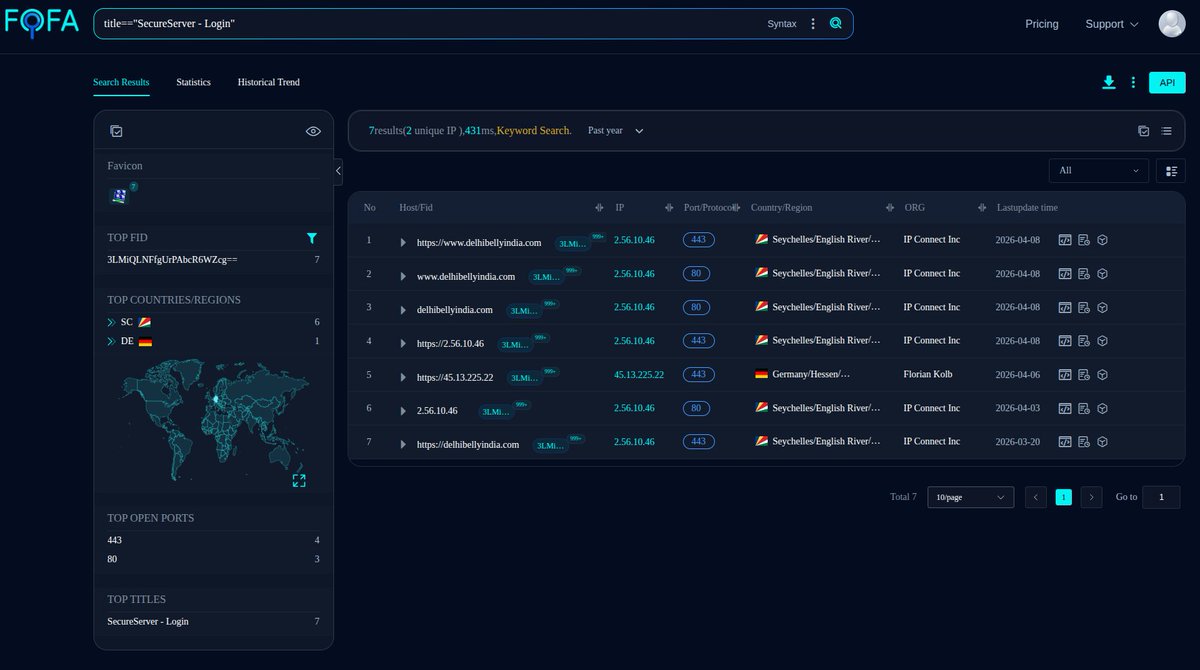1200x670 pixels.
Task: Click the select-all icon in the left filter panel
Action: point(116,131)
